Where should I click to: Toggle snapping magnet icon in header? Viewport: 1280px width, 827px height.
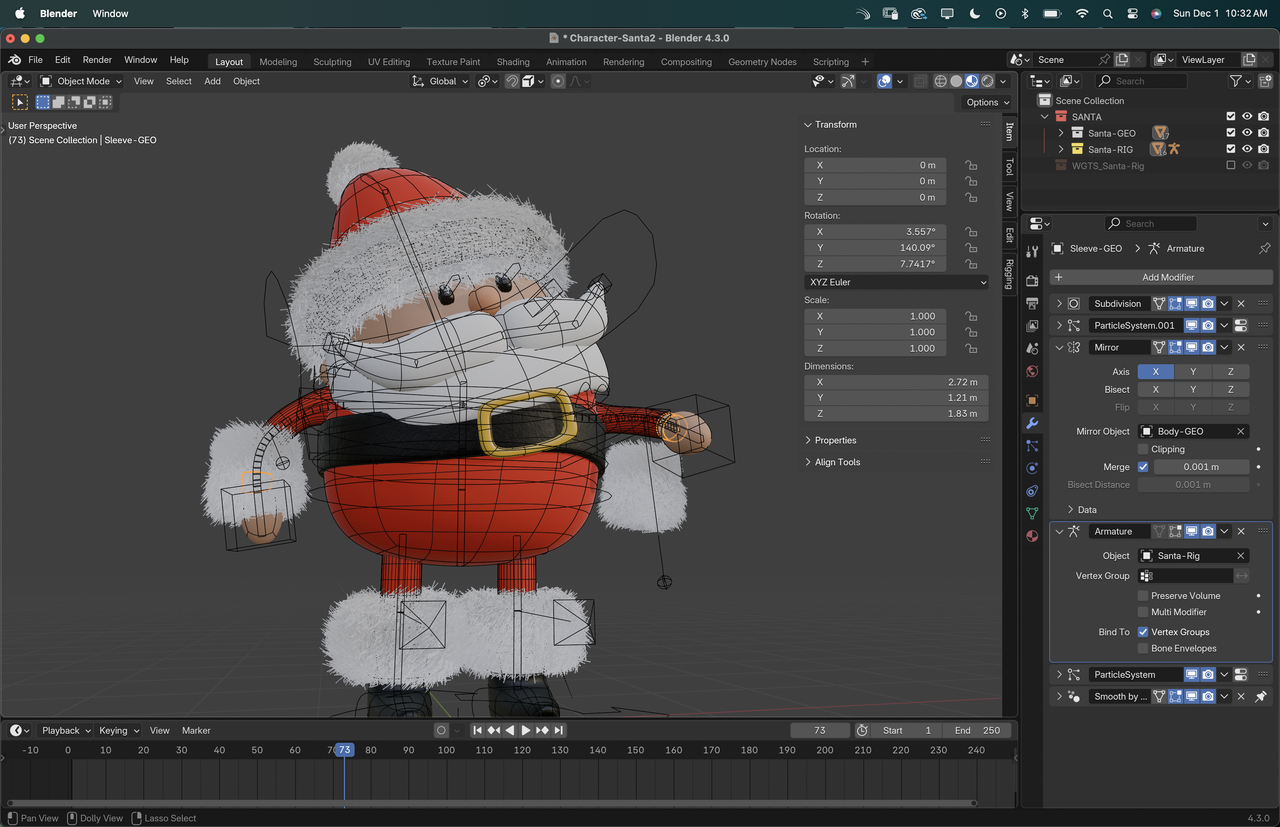point(512,81)
